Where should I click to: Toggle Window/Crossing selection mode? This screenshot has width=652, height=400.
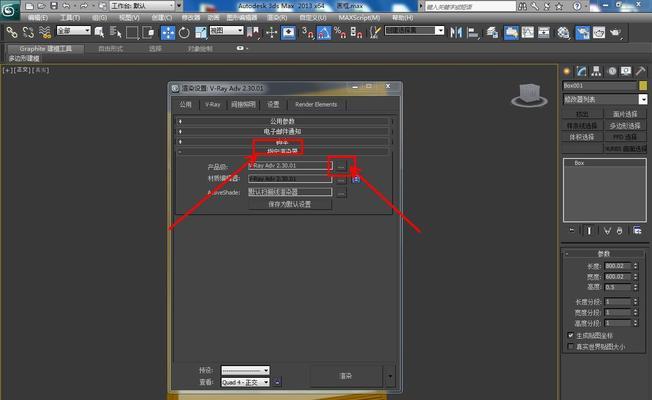click(148, 32)
